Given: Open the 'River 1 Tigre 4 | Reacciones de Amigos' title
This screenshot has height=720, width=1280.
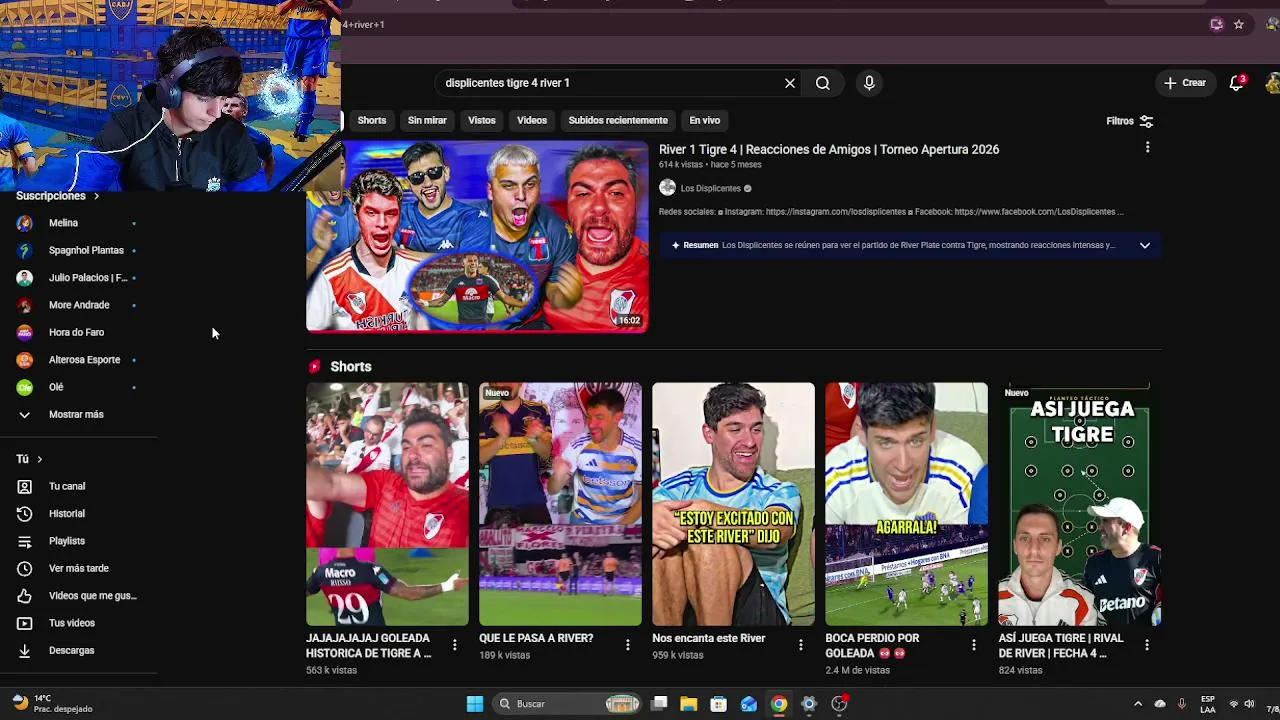Looking at the screenshot, I should click(x=829, y=149).
